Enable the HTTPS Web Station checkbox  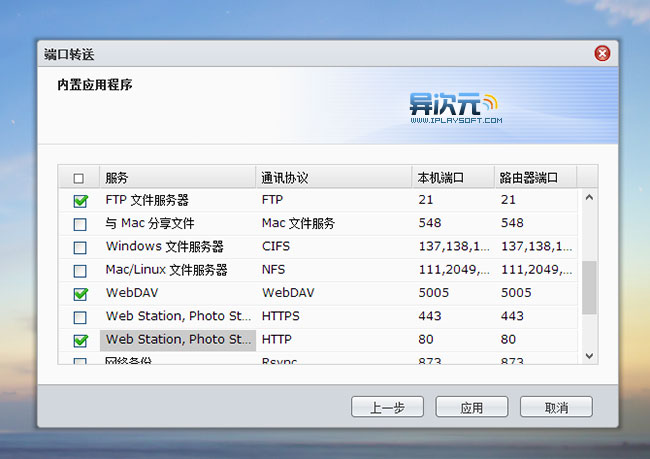(80, 317)
